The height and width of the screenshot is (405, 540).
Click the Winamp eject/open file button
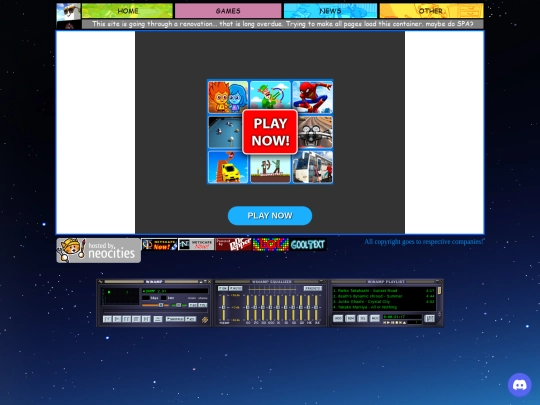pyautogui.click(x=158, y=319)
